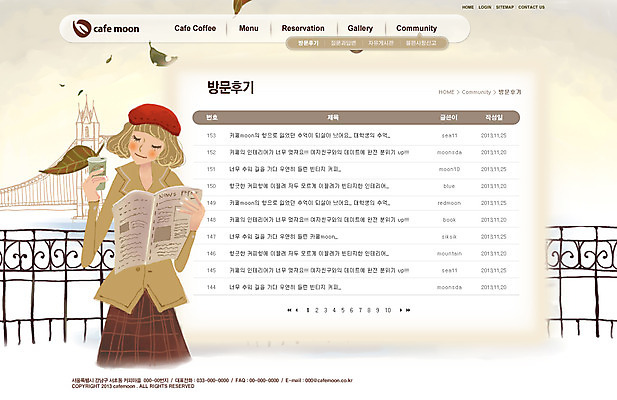Open post number 150 title
617x400 pixels.
[309, 186]
